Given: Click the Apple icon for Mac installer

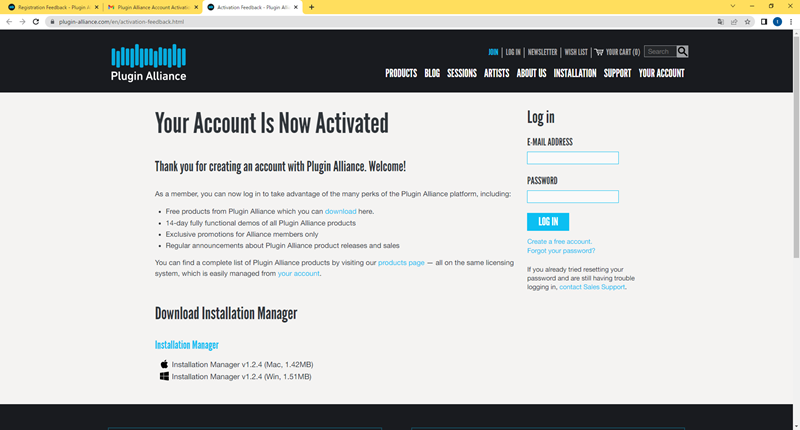Looking at the screenshot, I should (164, 364).
